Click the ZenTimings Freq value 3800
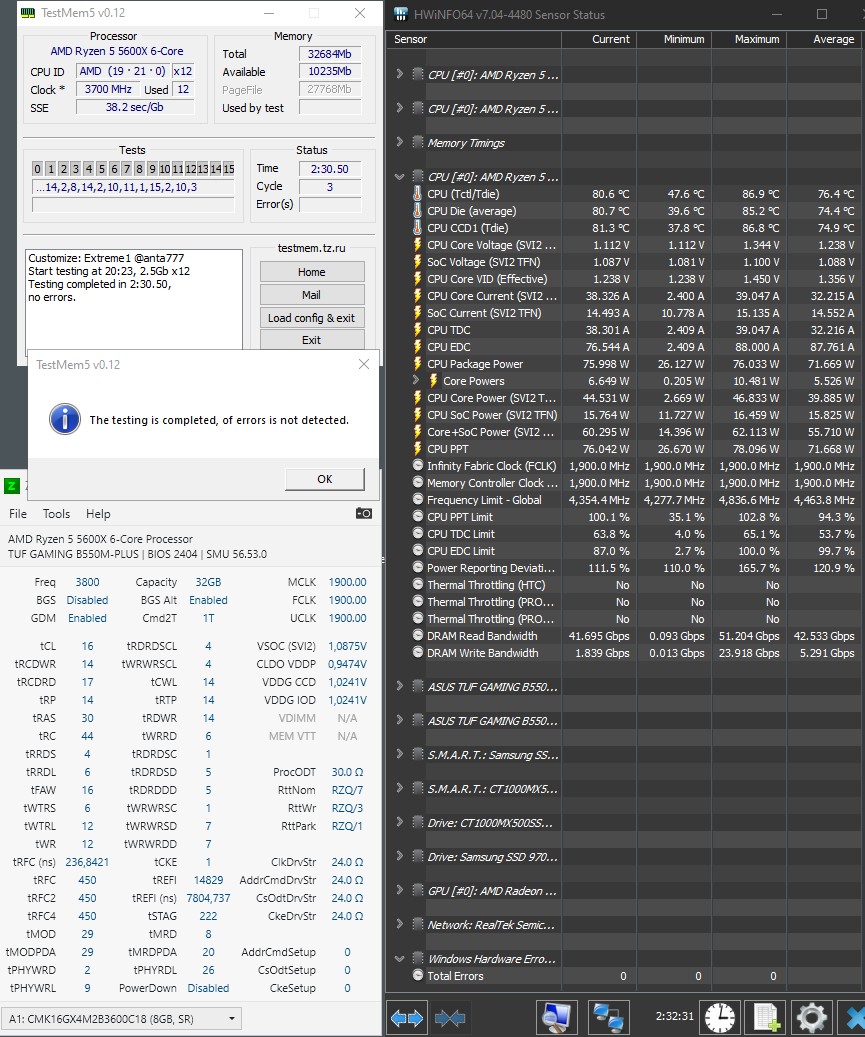 87,582
